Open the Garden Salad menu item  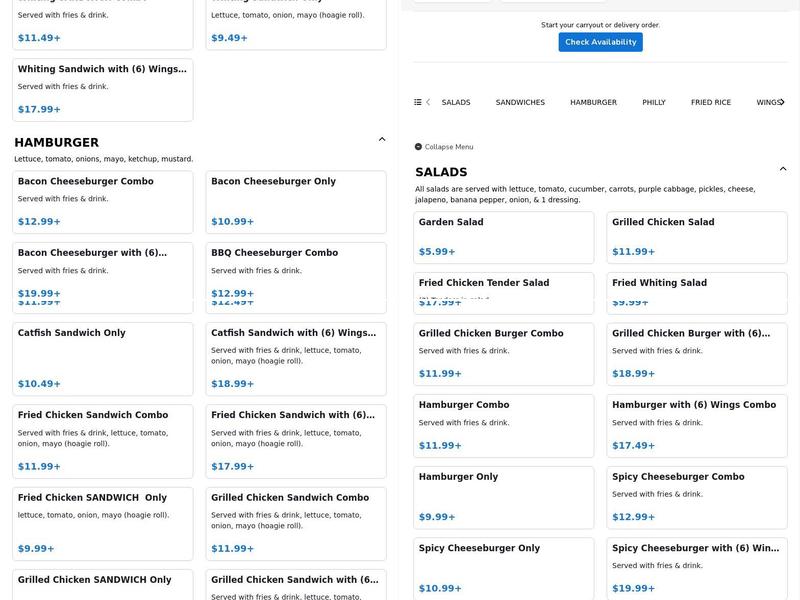[x=503, y=236]
